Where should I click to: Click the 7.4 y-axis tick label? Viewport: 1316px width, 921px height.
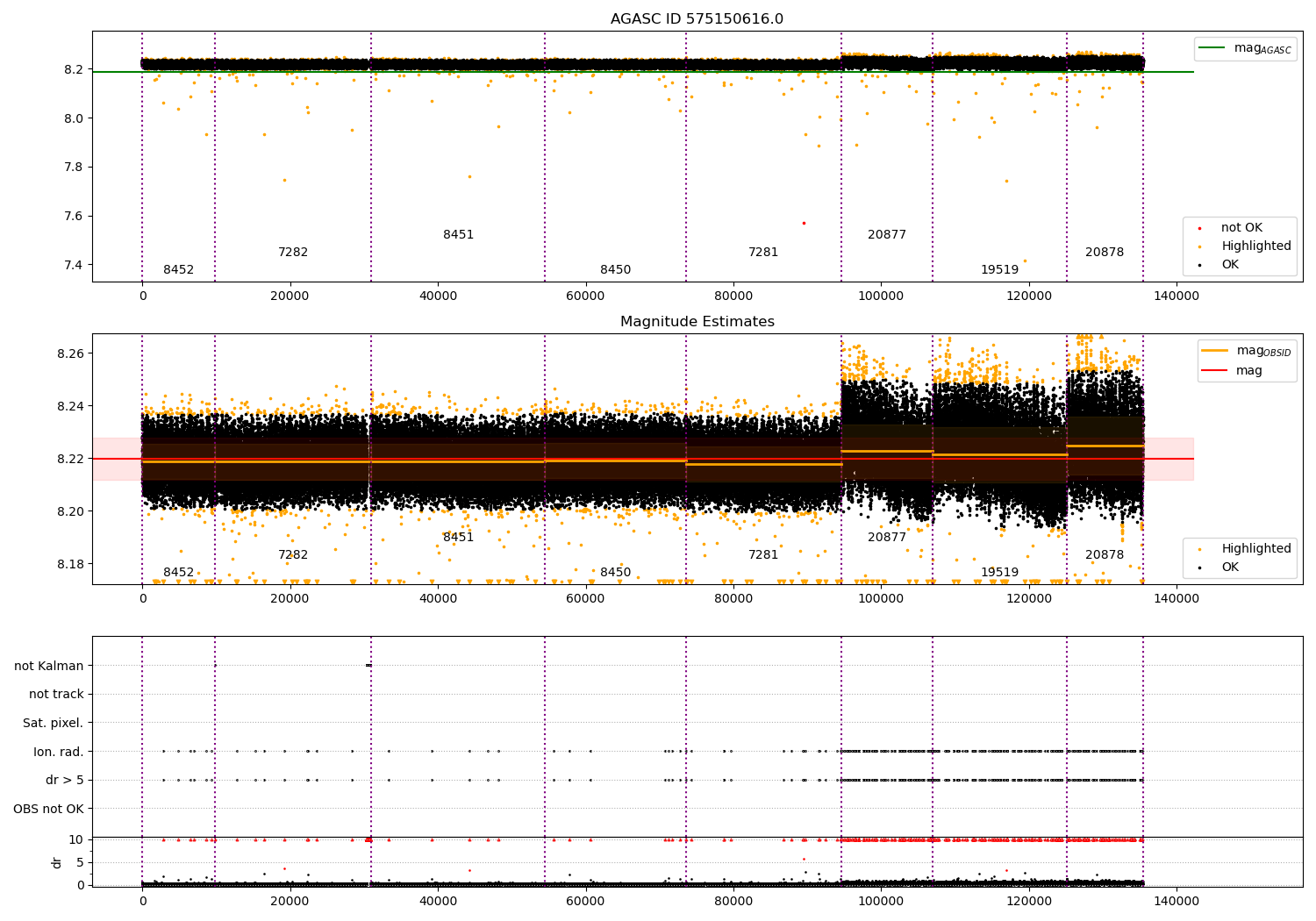click(74, 266)
